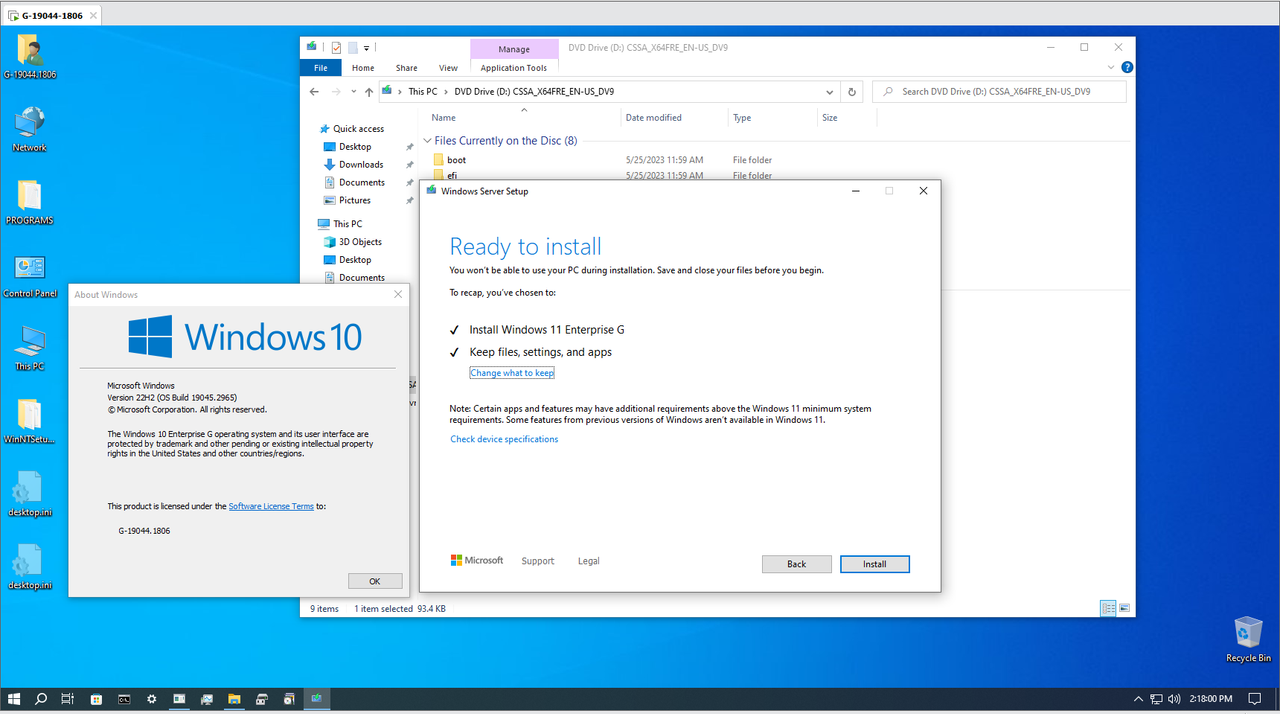Open Customize Quick Access Toolbar dropdown
Screen dimensions: 1280x714
[x=367, y=47]
